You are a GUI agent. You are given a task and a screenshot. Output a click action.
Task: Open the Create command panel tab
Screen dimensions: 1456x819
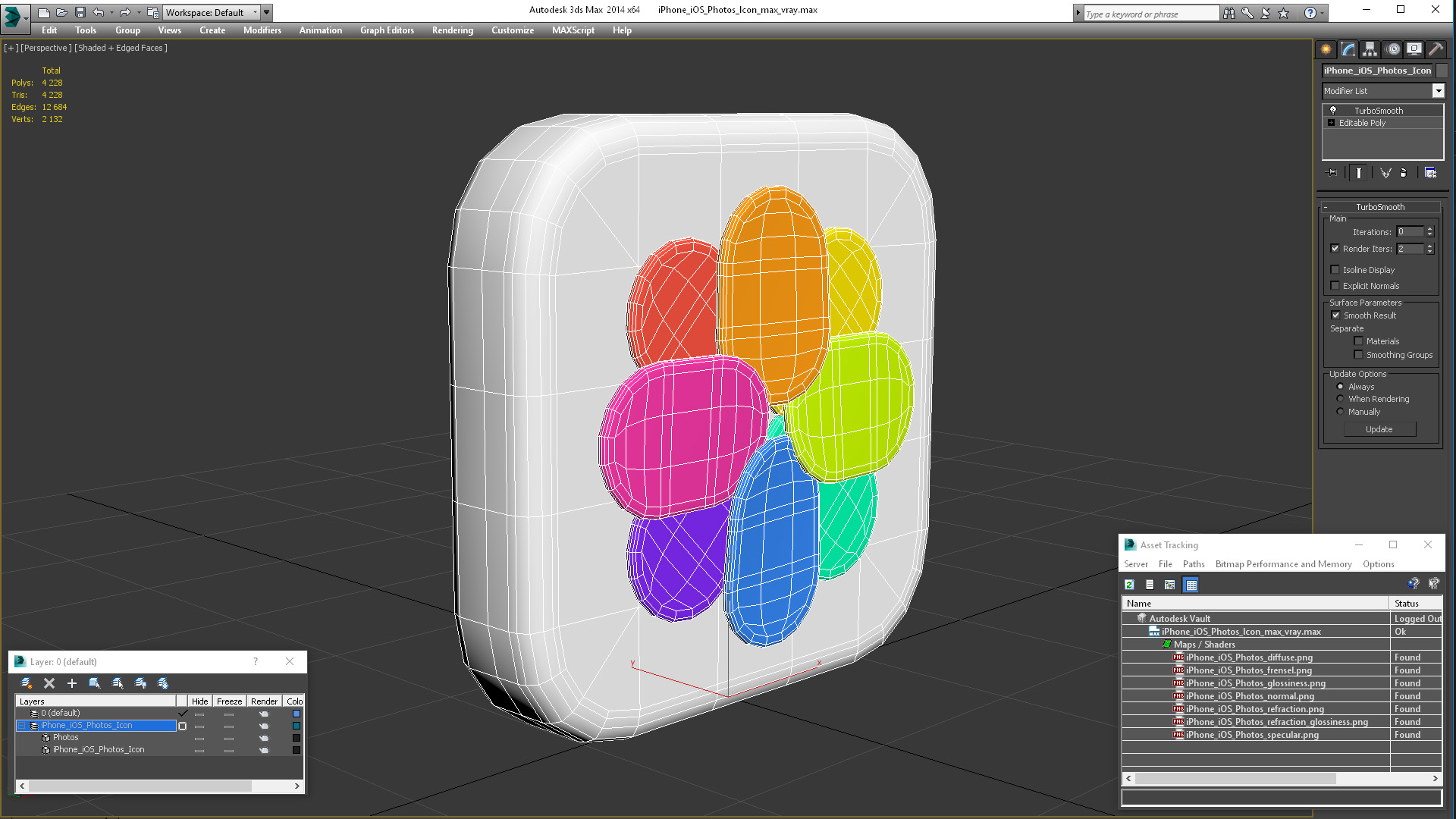(1326, 49)
